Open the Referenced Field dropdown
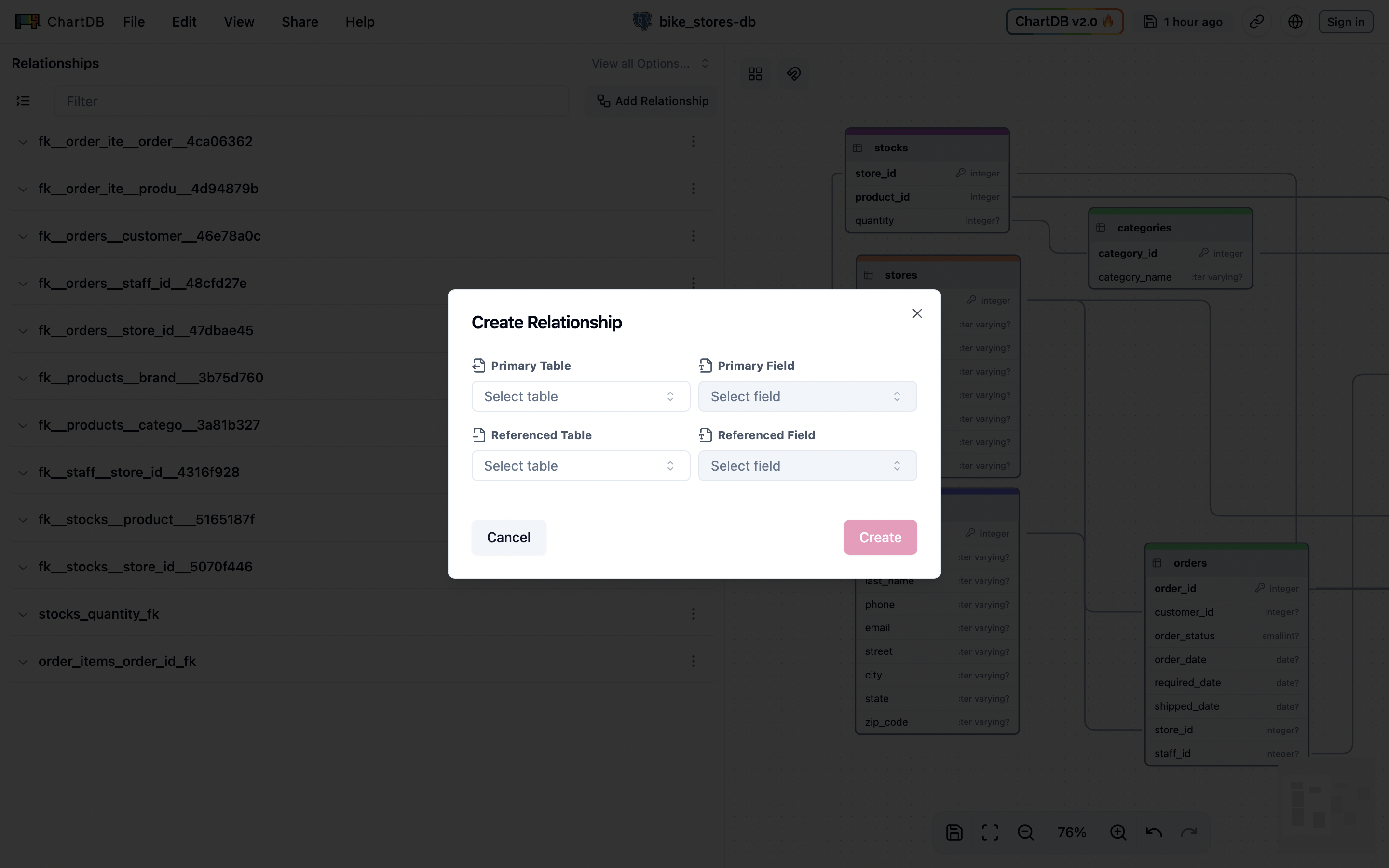The height and width of the screenshot is (868, 1389). 807,465
